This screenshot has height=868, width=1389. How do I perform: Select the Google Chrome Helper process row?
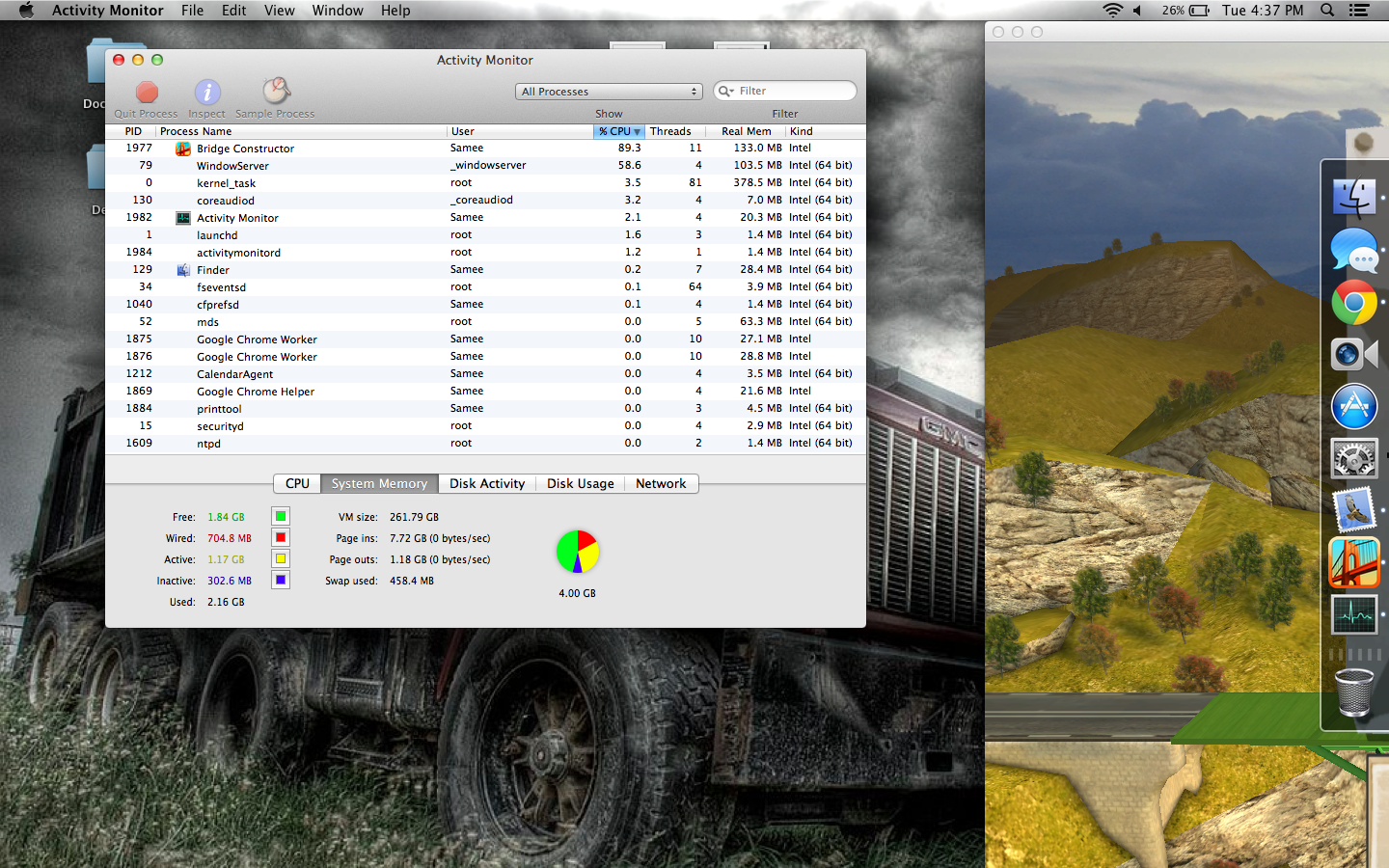[485, 392]
